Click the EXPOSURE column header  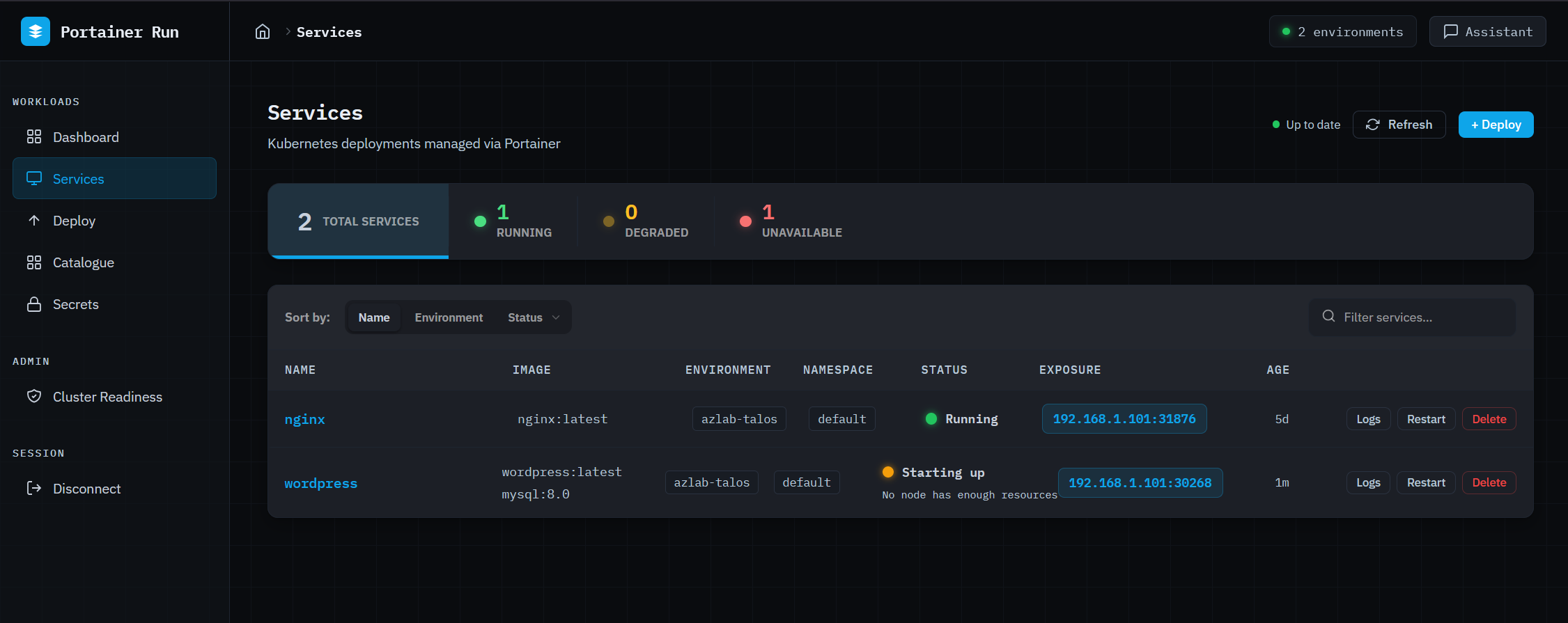[1070, 370]
